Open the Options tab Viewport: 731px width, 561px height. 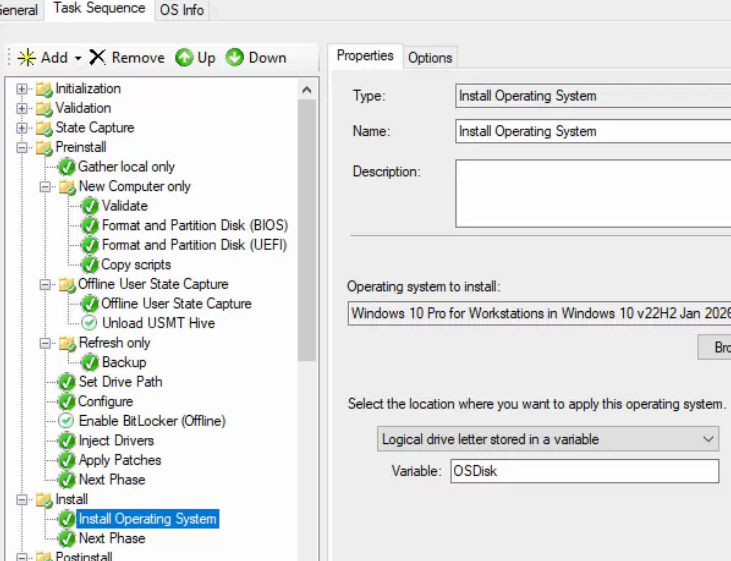click(x=430, y=58)
